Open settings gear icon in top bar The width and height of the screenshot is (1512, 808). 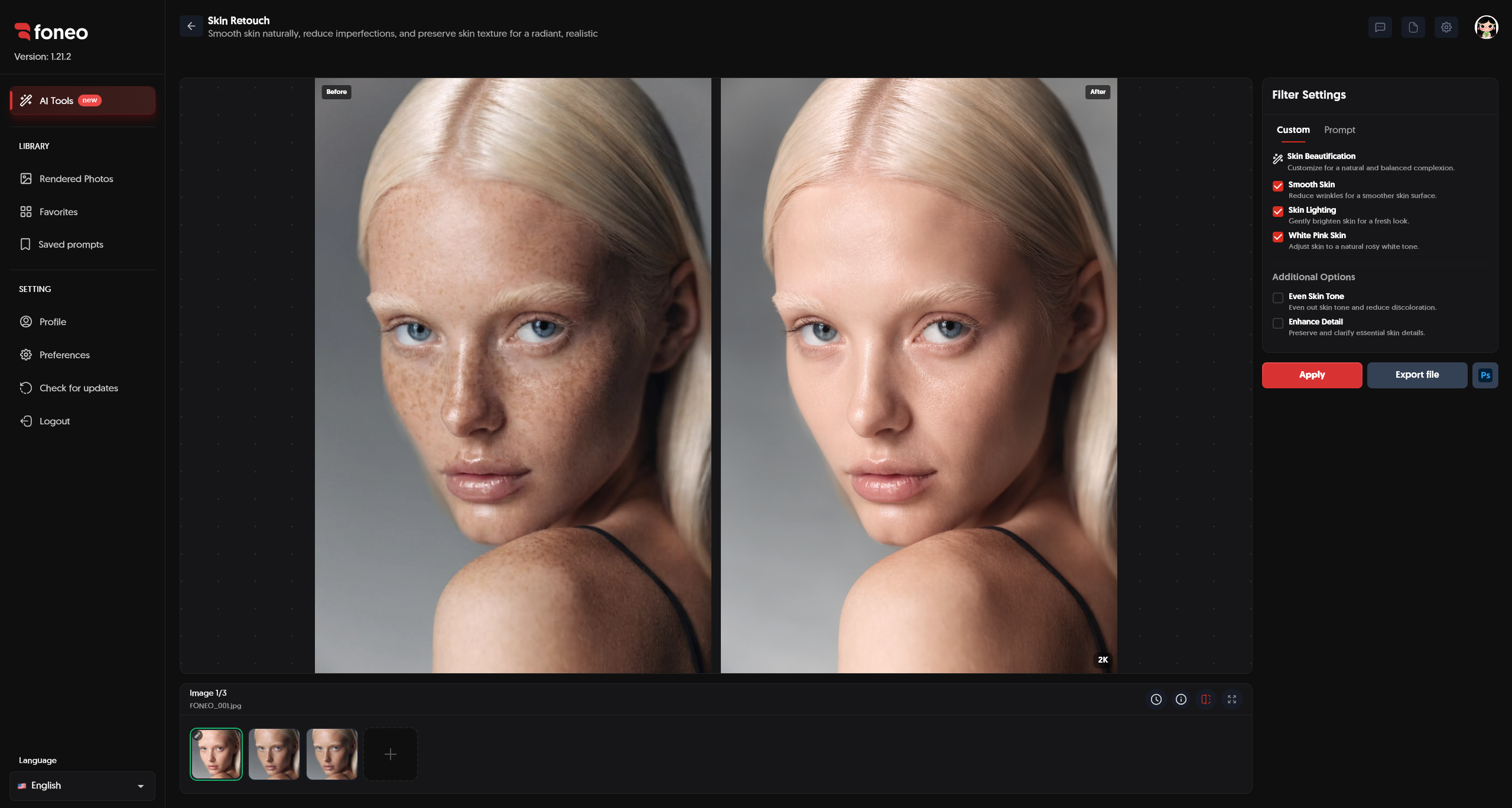click(x=1446, y=27)
